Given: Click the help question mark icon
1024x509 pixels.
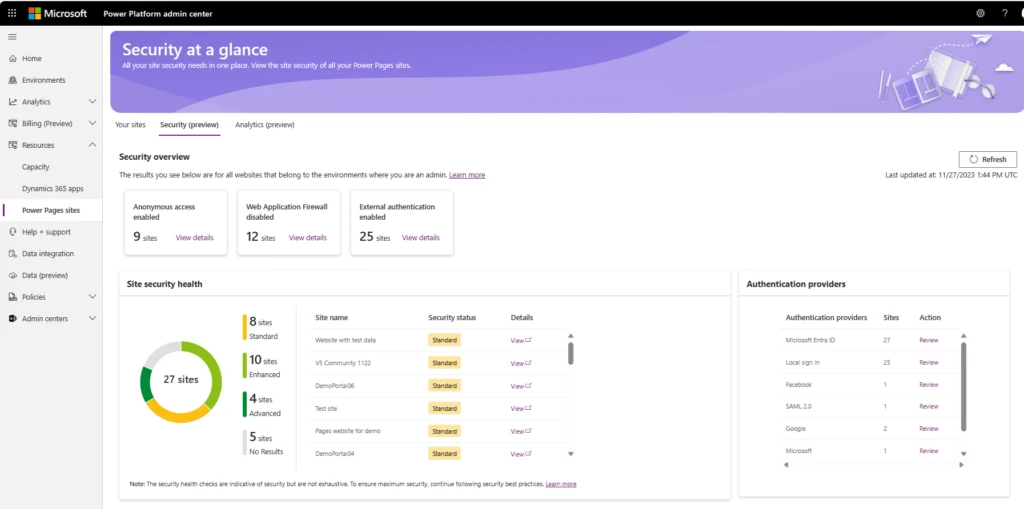Looking at the screenshot, I should click(1004, 13).
